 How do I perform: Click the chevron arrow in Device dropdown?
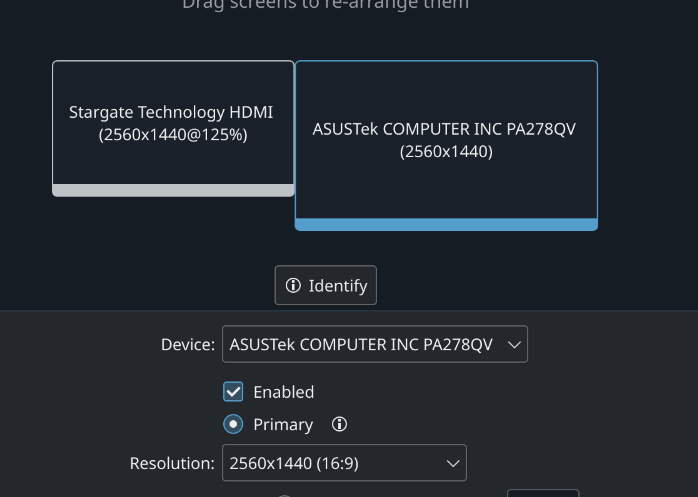[x=514, y=344]
